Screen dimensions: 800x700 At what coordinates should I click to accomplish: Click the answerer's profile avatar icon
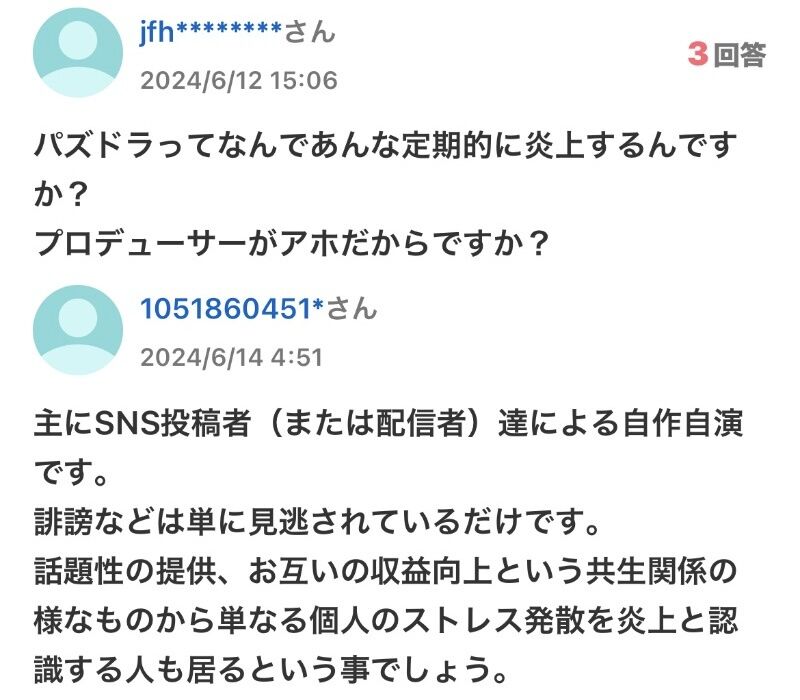coord(78,330)
